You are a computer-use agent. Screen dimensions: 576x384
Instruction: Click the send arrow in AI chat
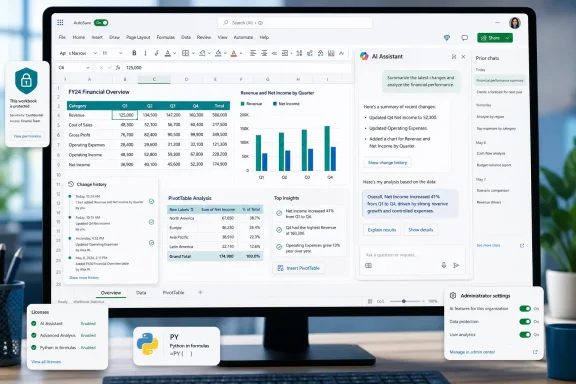pyautogui.click(x=456, y=265)
